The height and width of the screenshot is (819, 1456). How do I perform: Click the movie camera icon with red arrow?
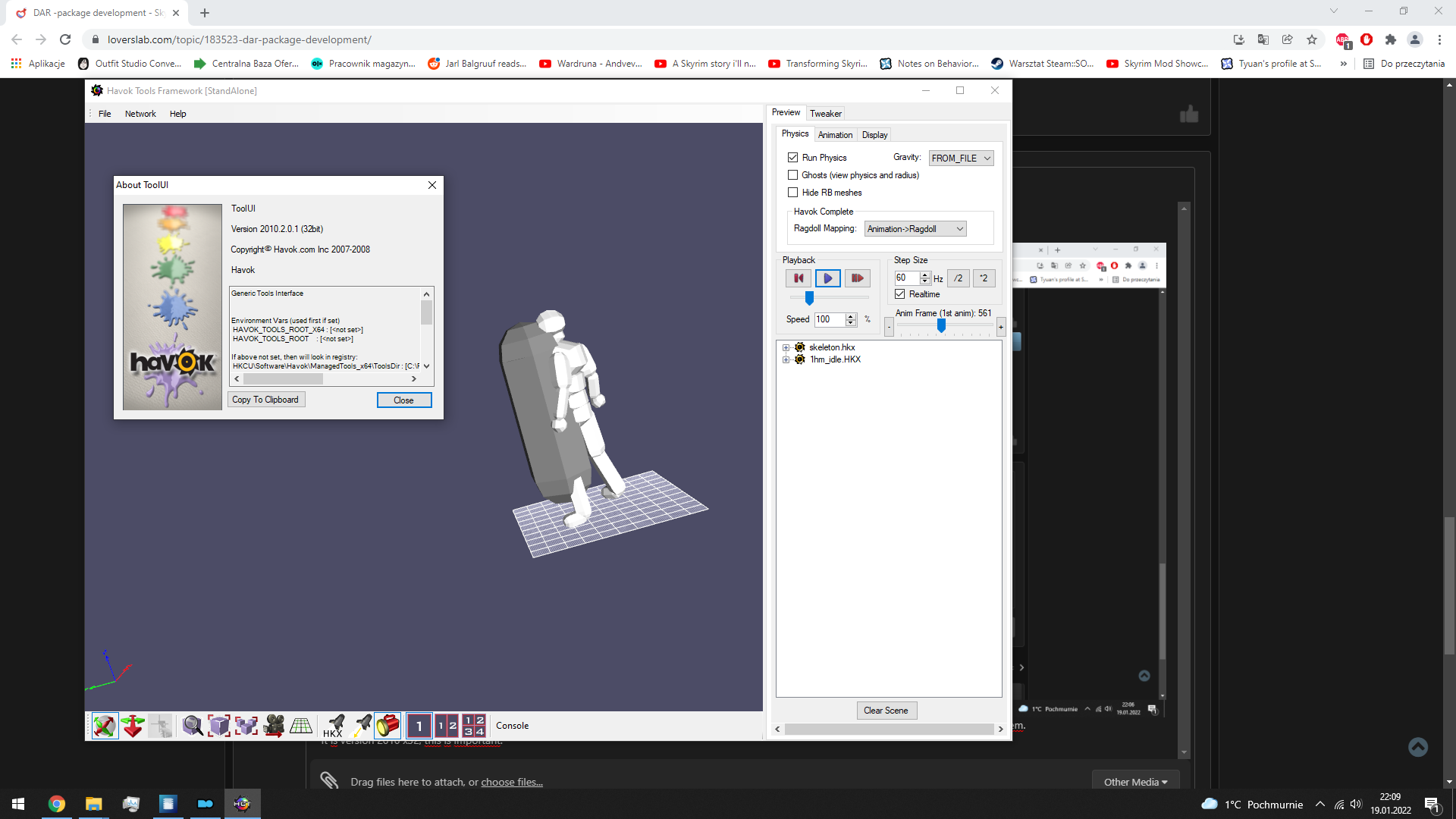274,726
